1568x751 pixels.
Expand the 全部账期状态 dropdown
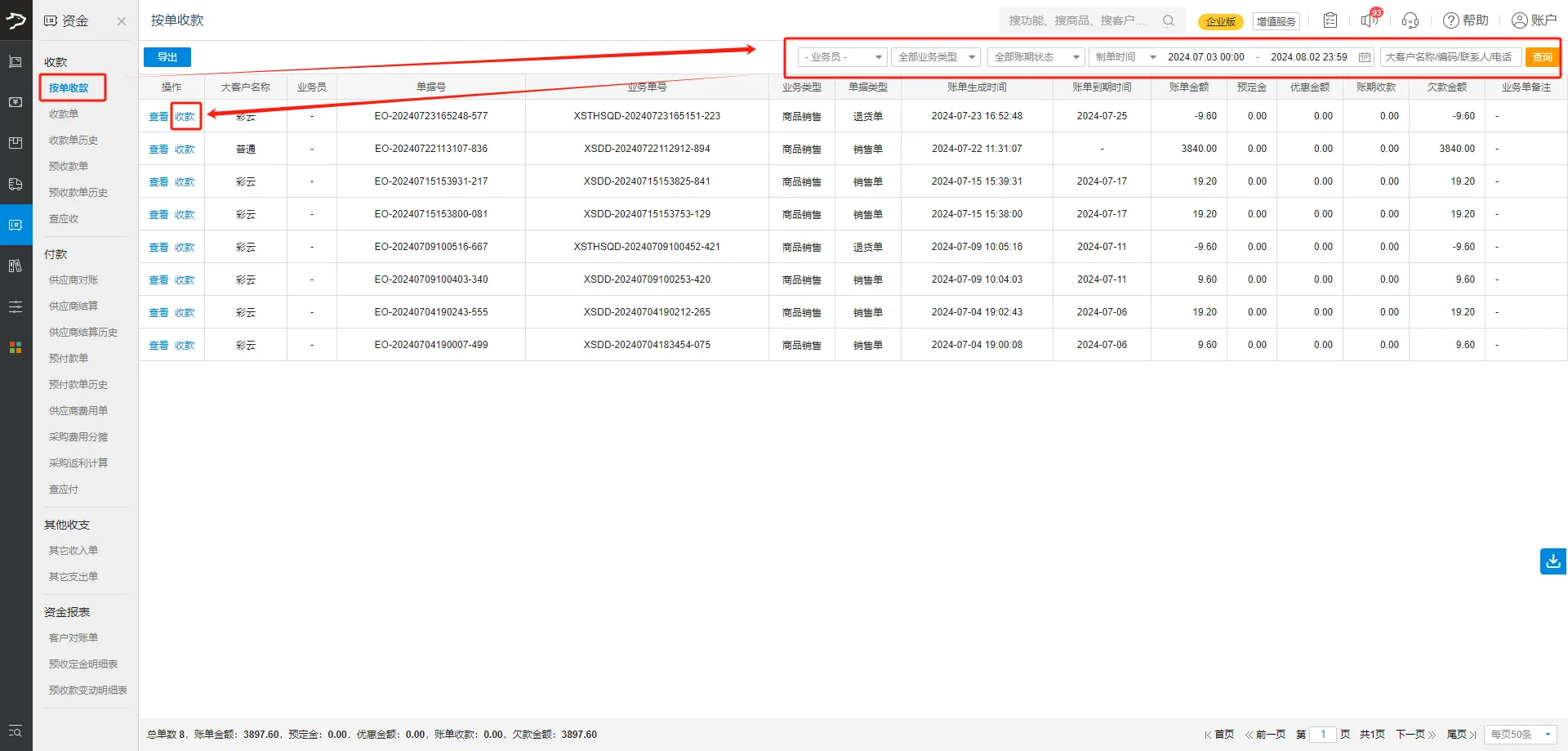pos(1036,57)
